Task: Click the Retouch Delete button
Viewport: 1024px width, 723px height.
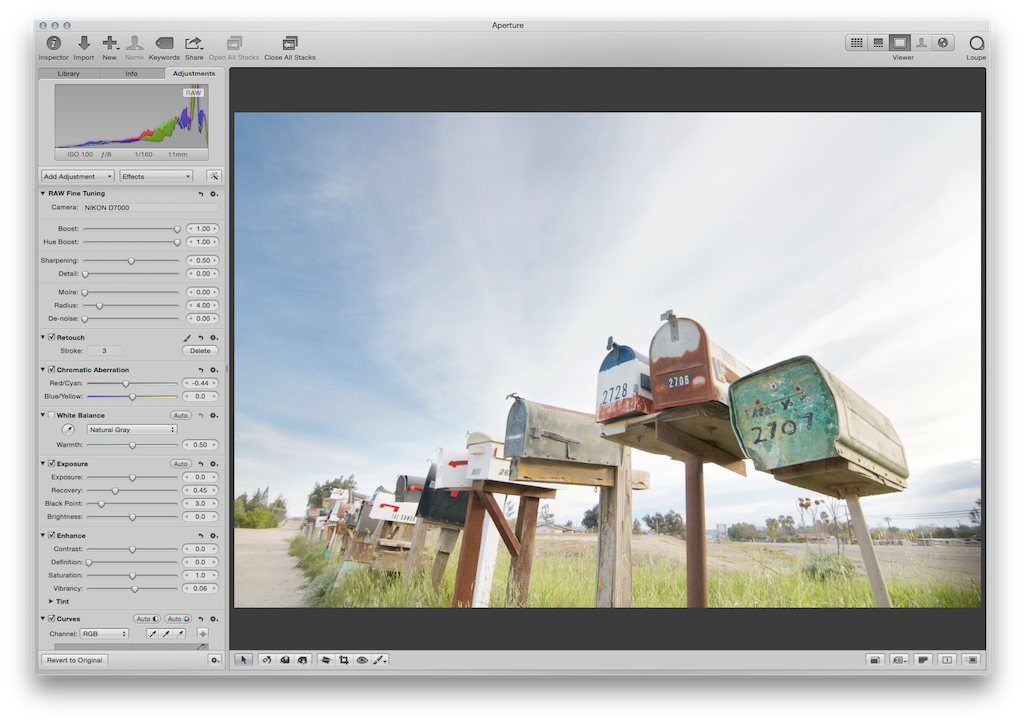Action: [x=200, y=351]
